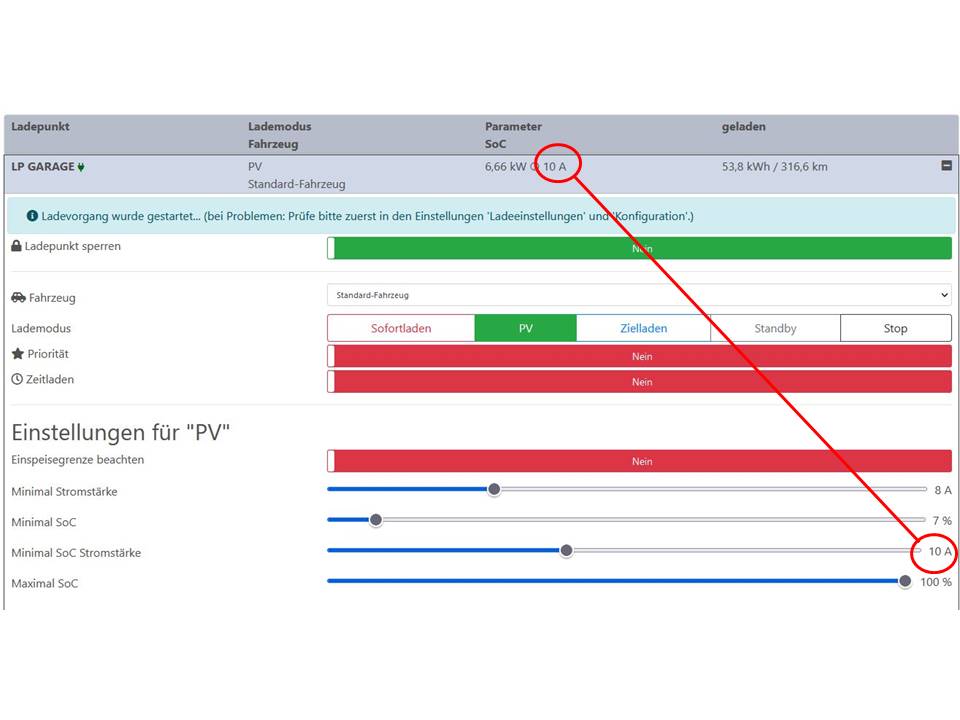The height and width of the screenshot is (720, 960).
Task: Click the car icon beside Fahrzeug
Action: coord(18,298)
